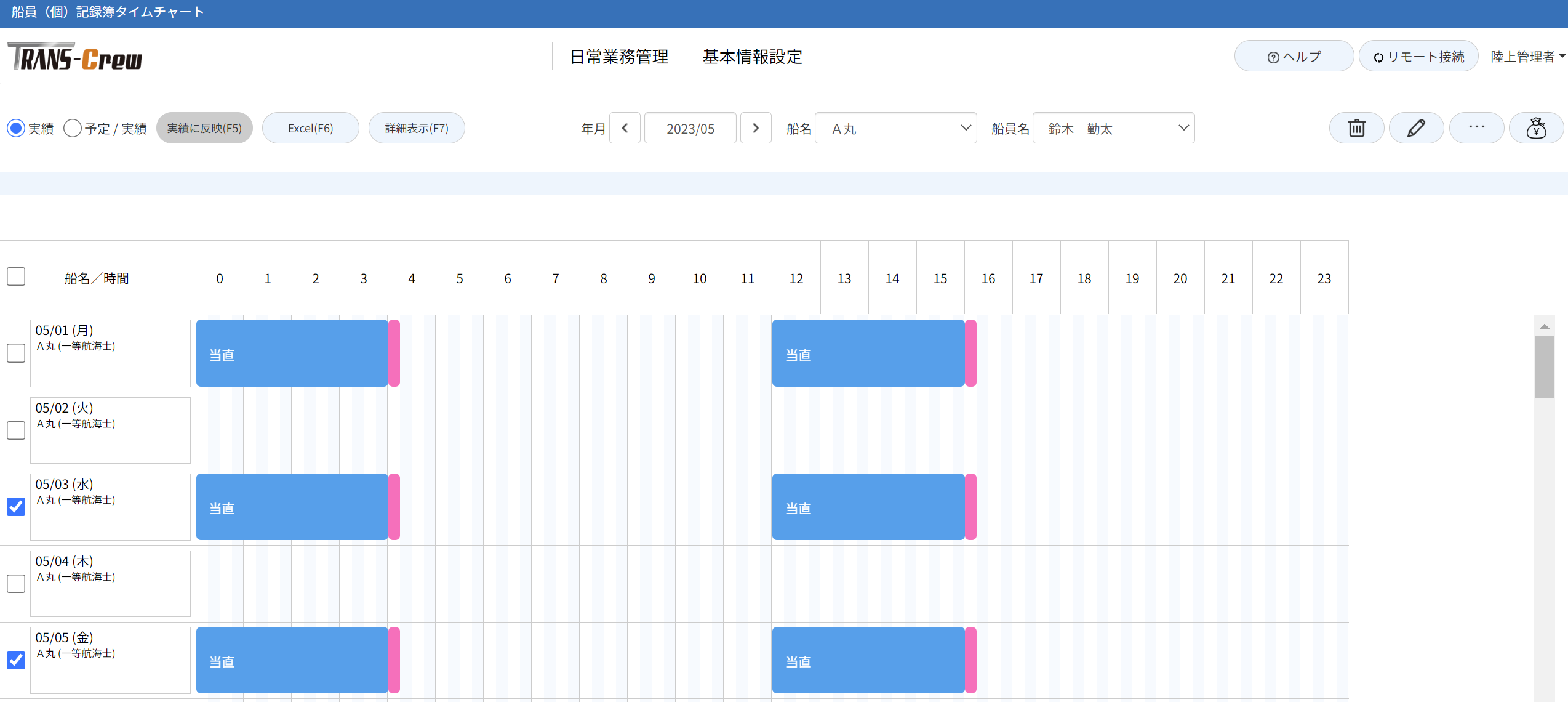Click the 2023/05 year-month field
Screen dimensions: 1568x702
tap(690, 128)
